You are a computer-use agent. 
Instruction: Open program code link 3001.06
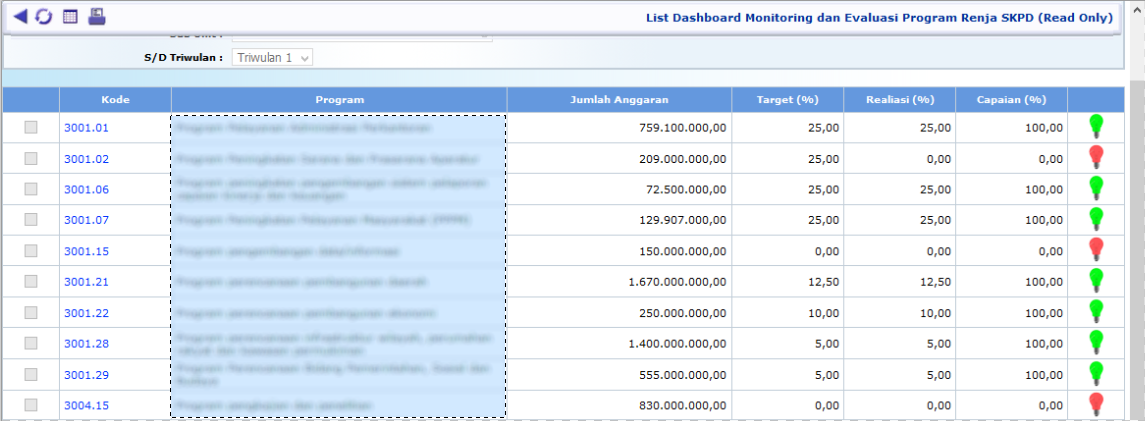click(x=86, y=189)
